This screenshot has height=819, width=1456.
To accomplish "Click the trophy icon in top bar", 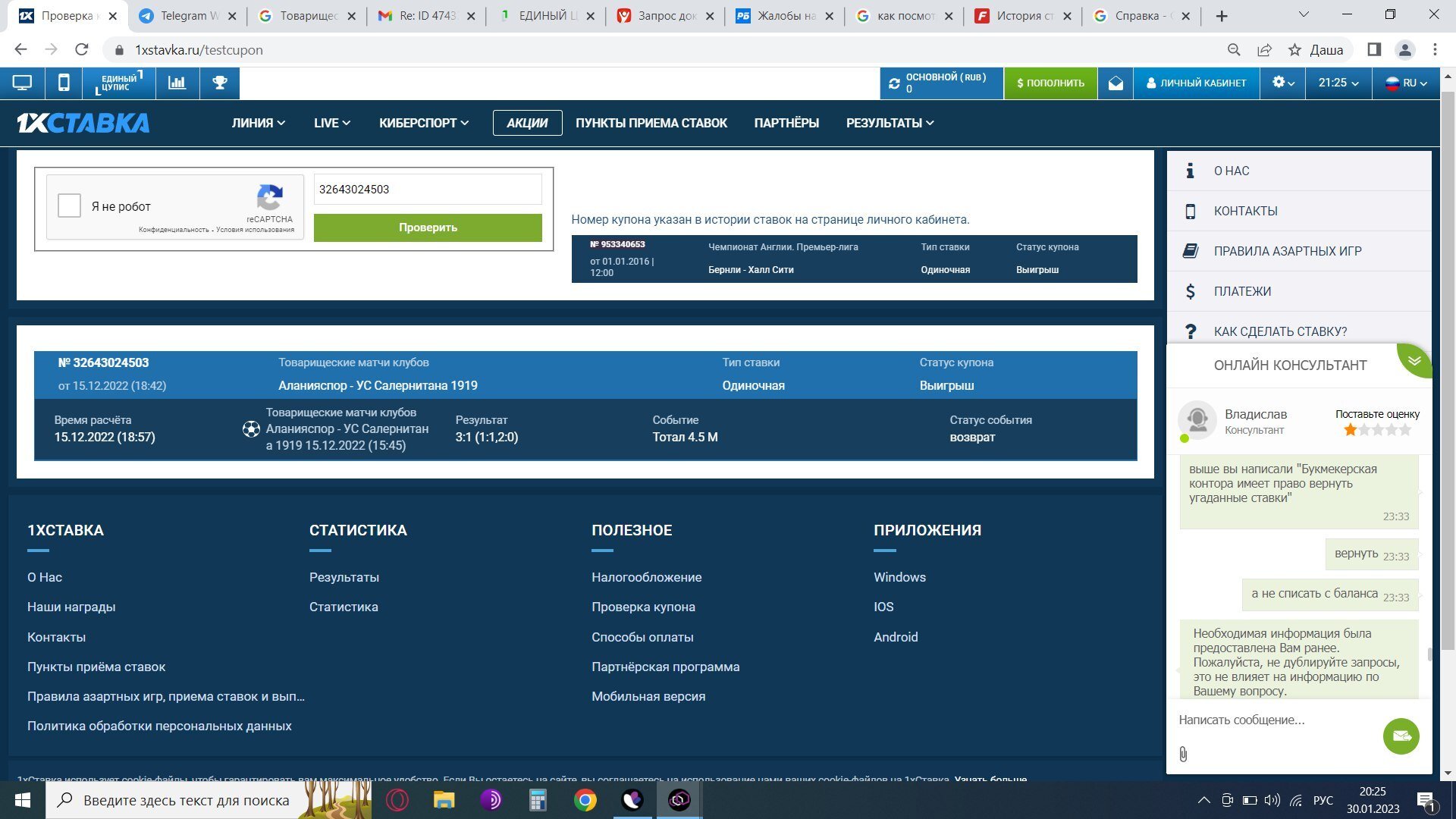I will (220, 83).
